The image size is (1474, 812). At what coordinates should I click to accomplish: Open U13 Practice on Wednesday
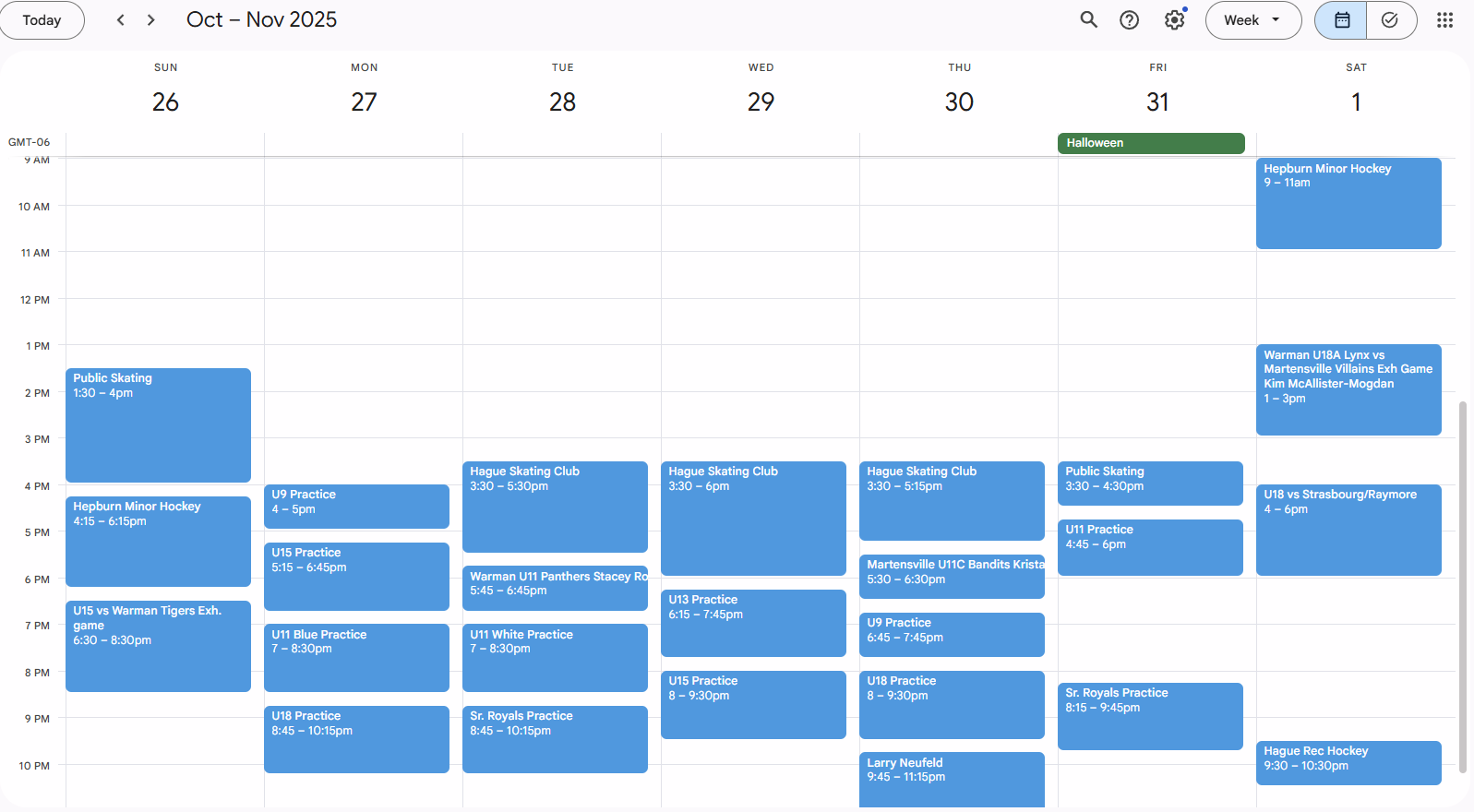pyautogui.click(x=753, y=623)
